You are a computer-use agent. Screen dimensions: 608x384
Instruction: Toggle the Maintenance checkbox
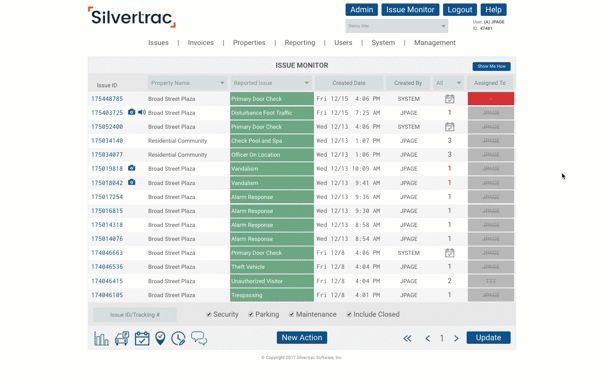click(292, 314)
